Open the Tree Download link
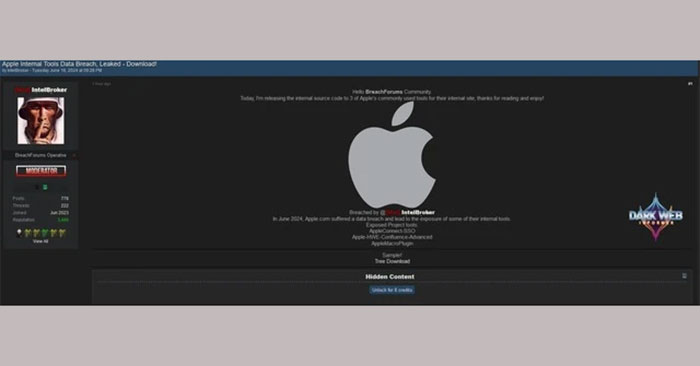Image resolution: width=700 pixels, height=366 pixels. 392,262
